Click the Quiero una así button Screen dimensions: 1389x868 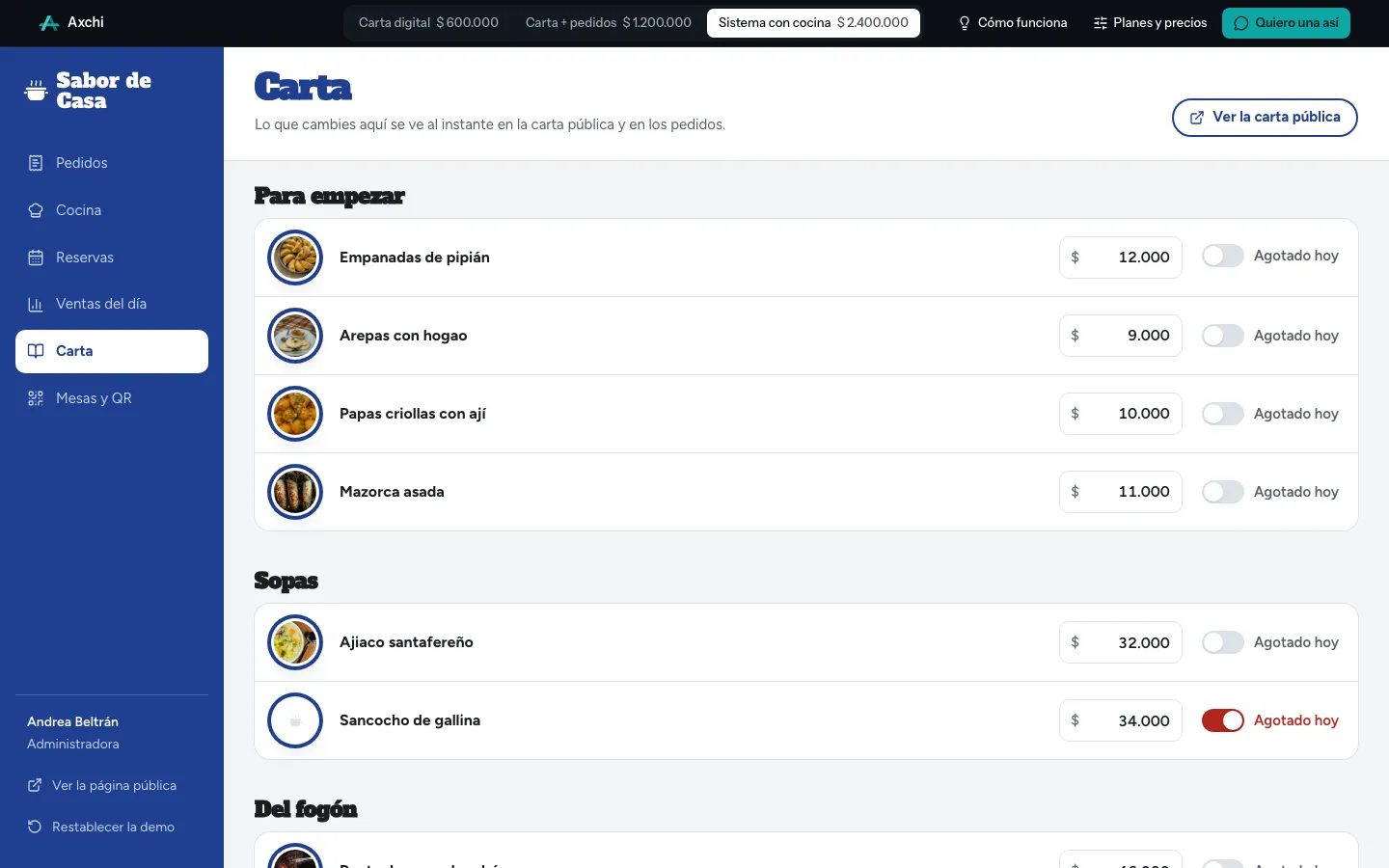tap(1286, 23)
